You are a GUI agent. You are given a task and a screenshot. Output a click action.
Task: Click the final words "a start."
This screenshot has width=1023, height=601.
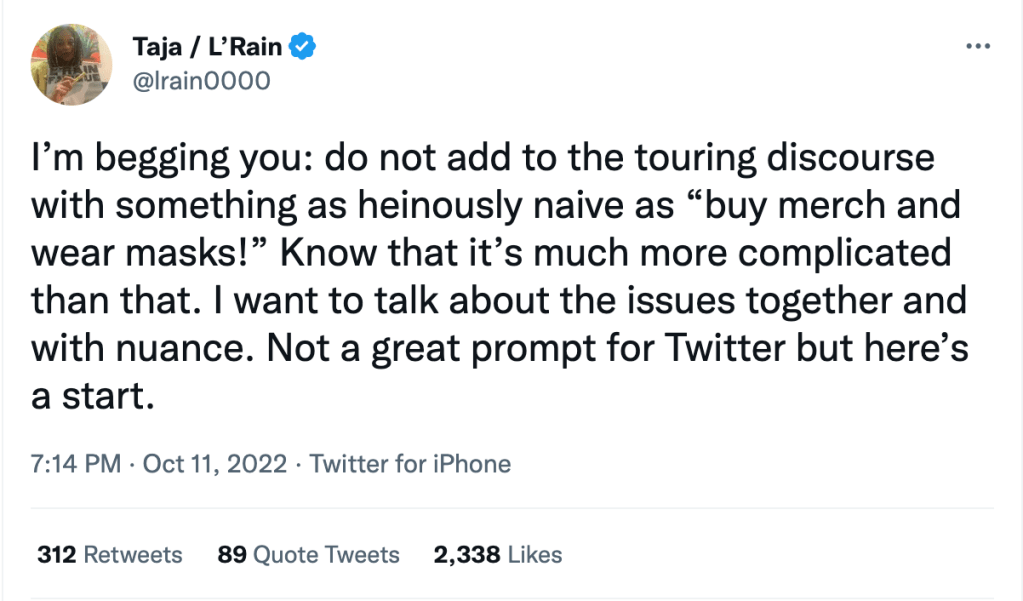95,396
